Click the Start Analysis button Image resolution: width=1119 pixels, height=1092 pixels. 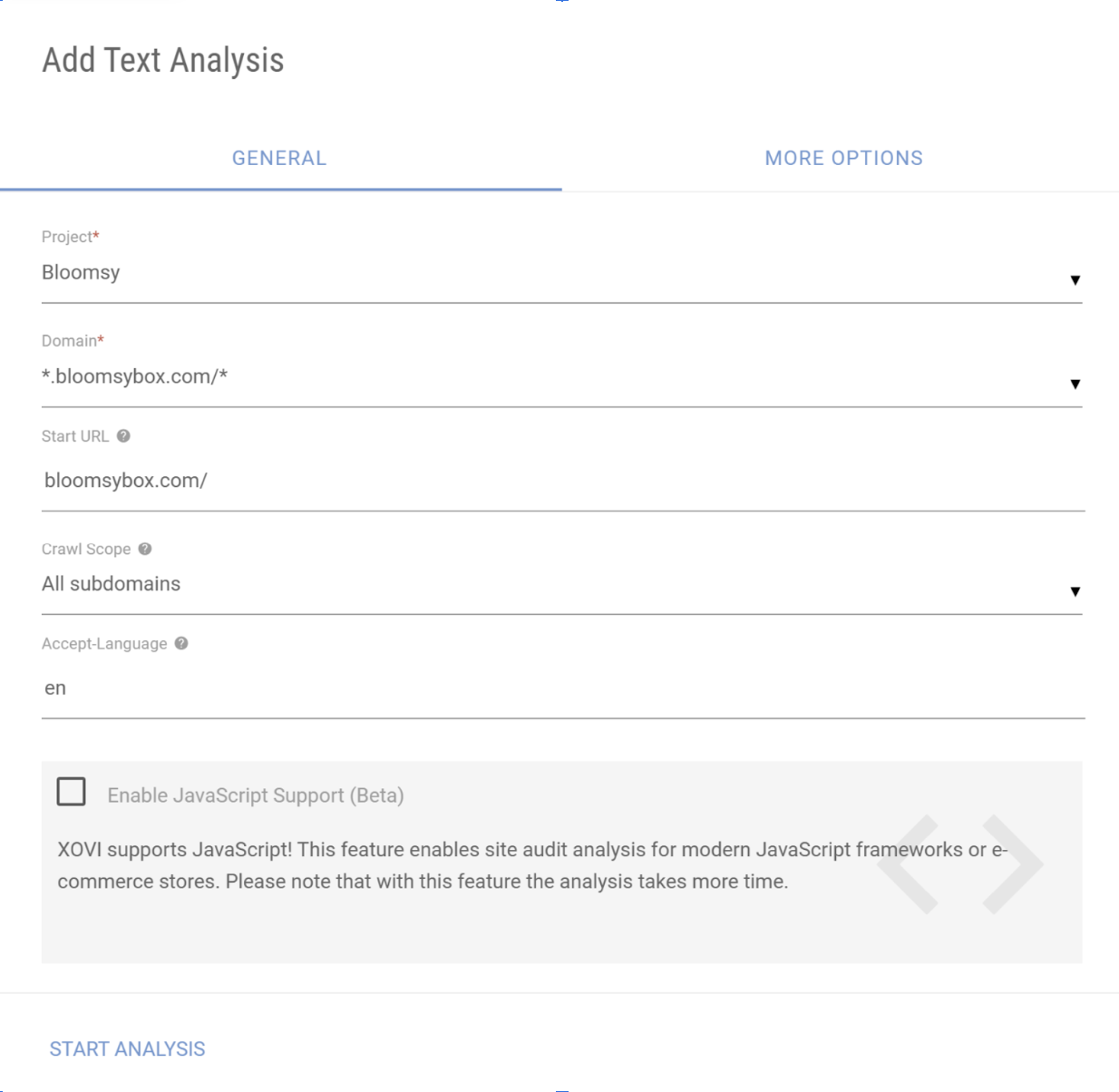[x=128, y=1049]
